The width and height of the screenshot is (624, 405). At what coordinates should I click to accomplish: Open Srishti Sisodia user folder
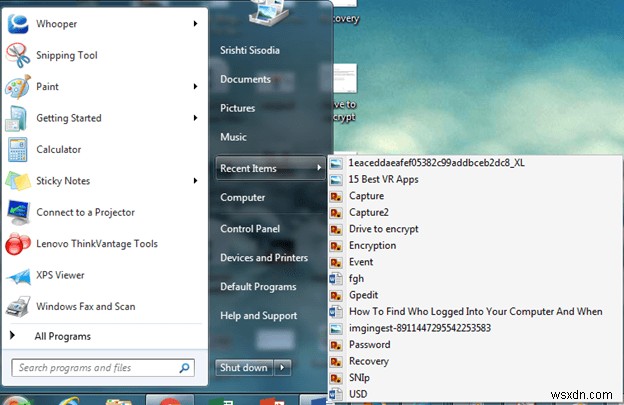(250, 50)
